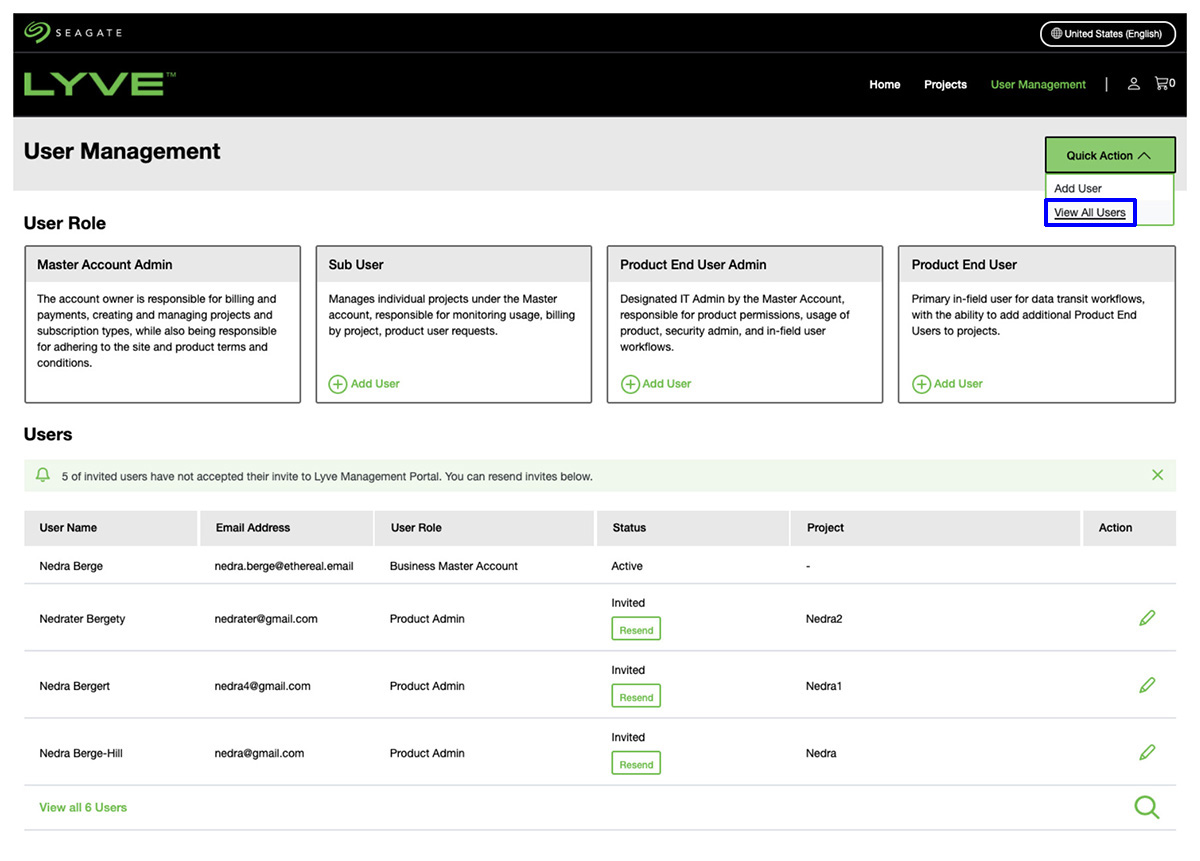Viewport: 1200px width, 861px height.
Task: Click Add User link in Product End User card
Action: [x=958, y=384]
